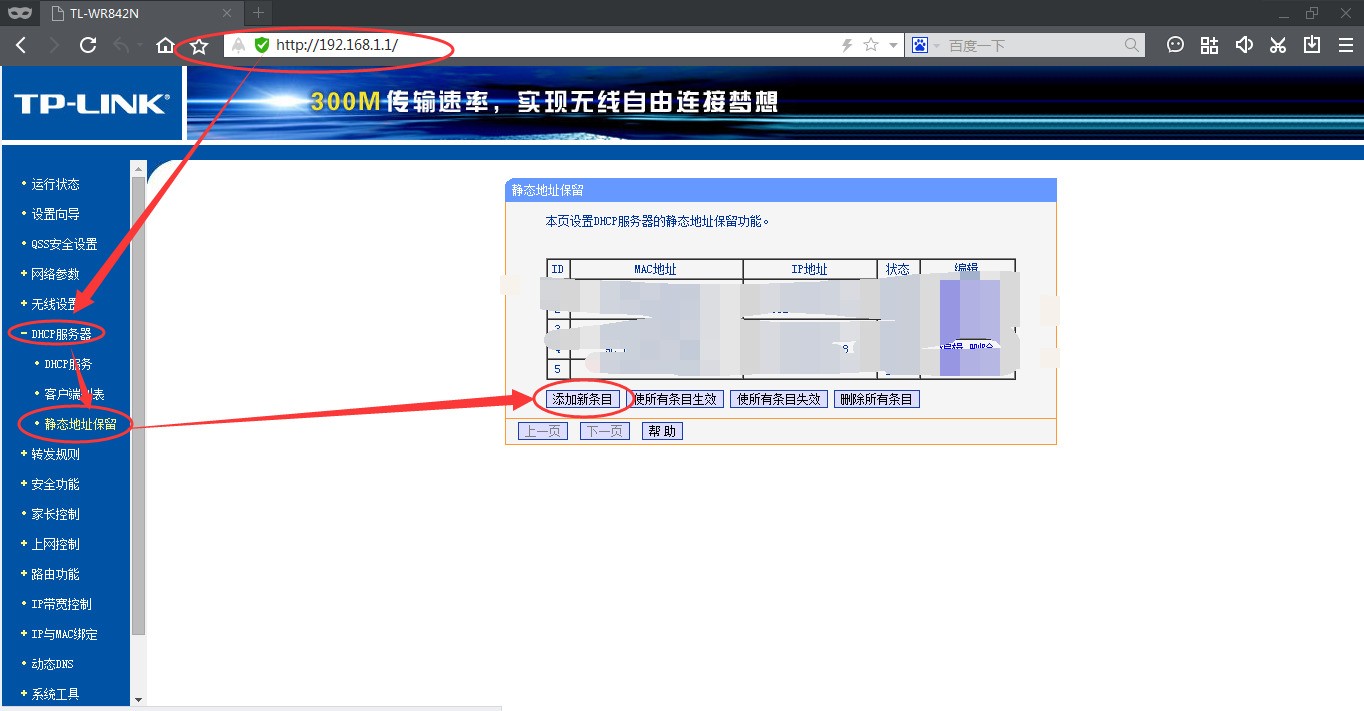Expand 路由功能 menu
Screen dimensions: 1364x711
55,574
